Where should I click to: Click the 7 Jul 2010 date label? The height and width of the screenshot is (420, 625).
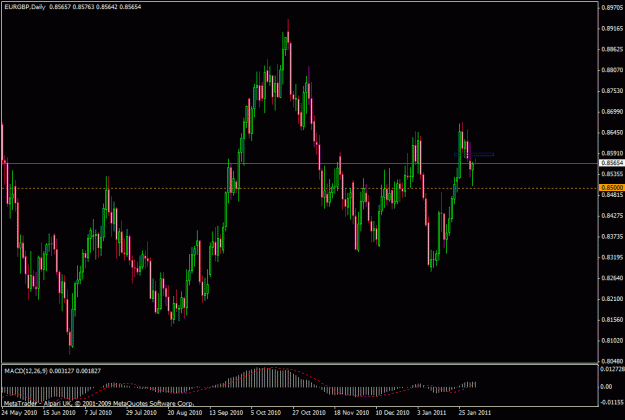pos(98,413)
